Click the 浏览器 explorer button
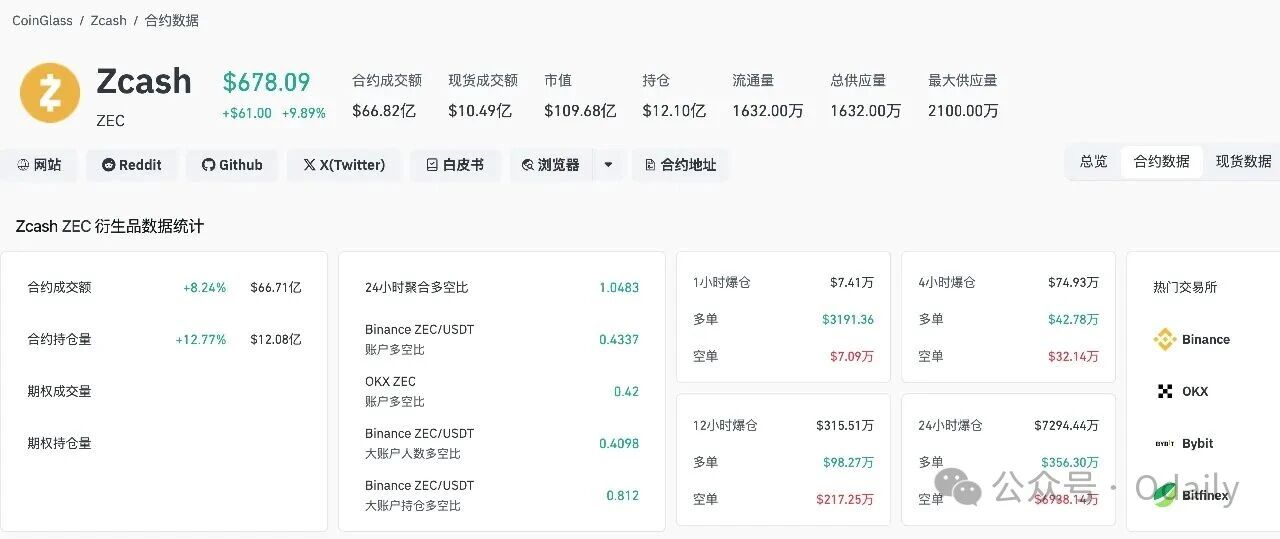 [551, 165]
